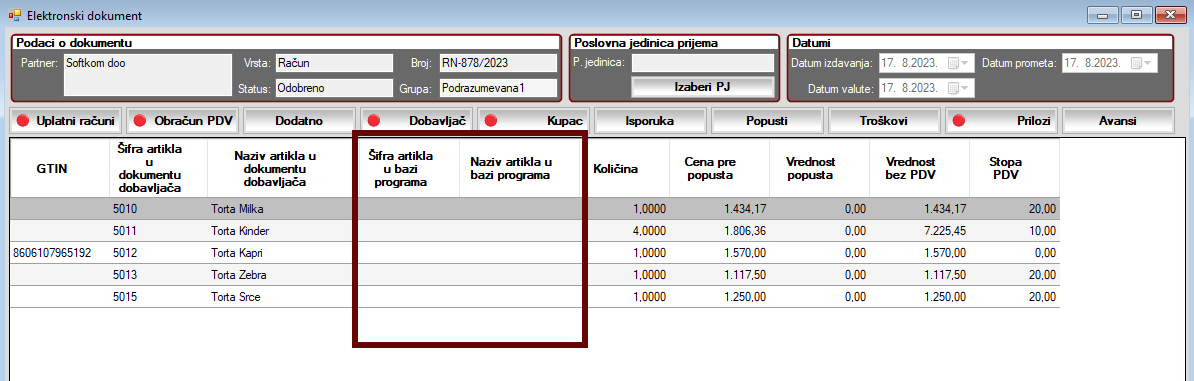Screen dimensions: 1194x381
Task: Open the Obračun PDV section
Action: click(183, 120)
